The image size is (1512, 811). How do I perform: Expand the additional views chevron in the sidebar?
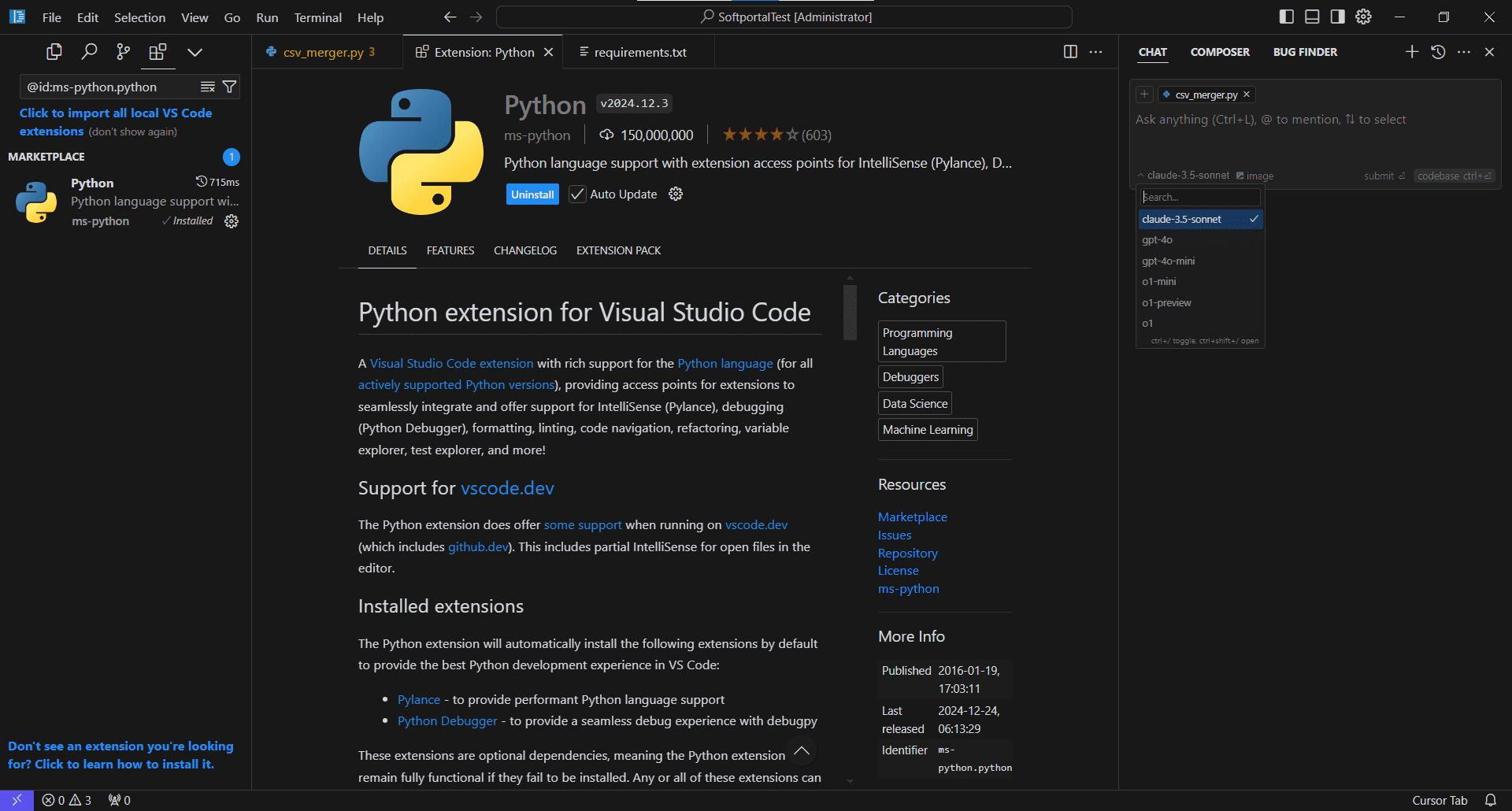[x=195, y=52]
